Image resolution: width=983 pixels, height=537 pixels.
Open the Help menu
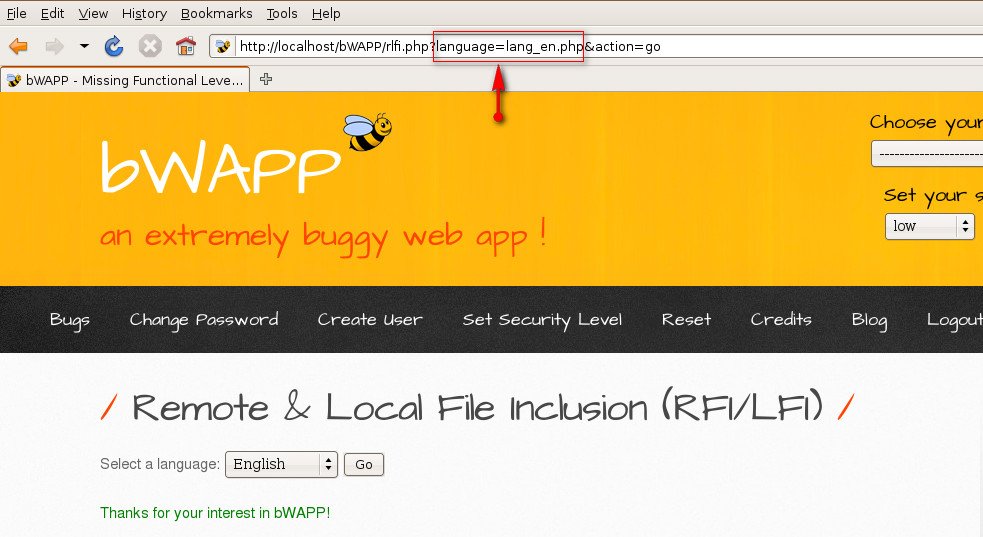[x=326, y=13]
